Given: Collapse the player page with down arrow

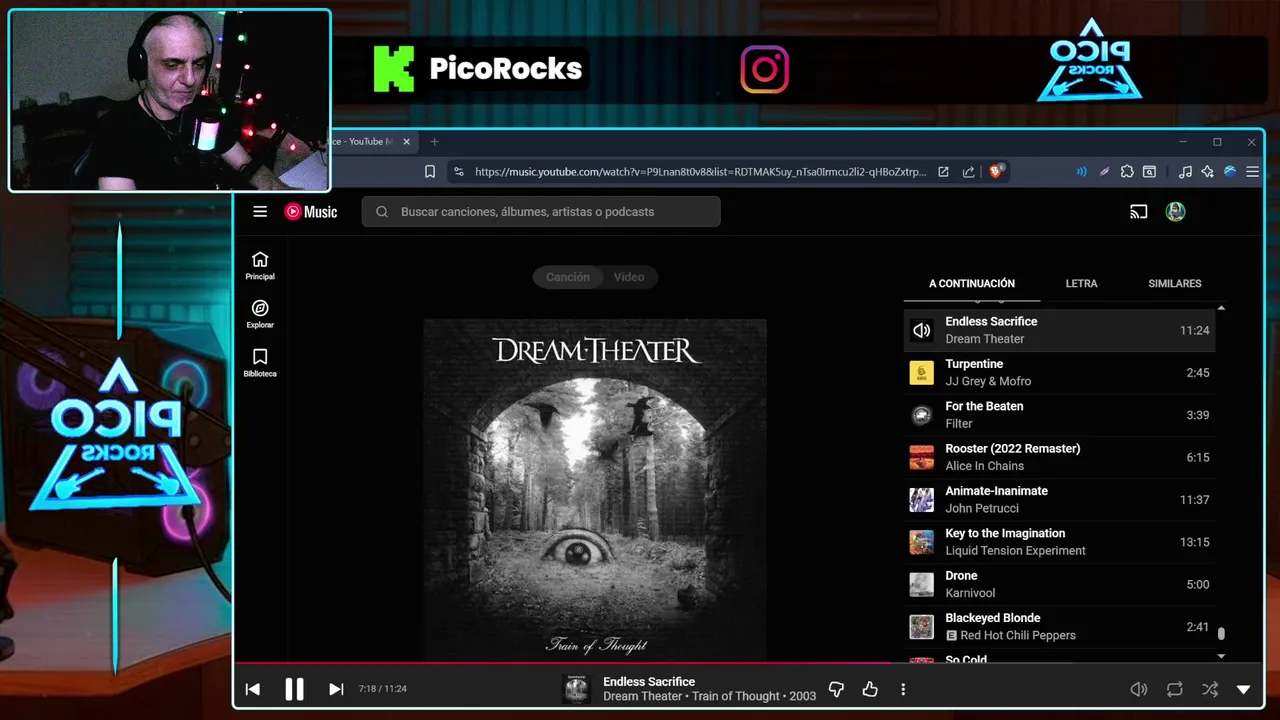Looking at the screenshot, I should pyautogui.click(x=1244, y=689).
